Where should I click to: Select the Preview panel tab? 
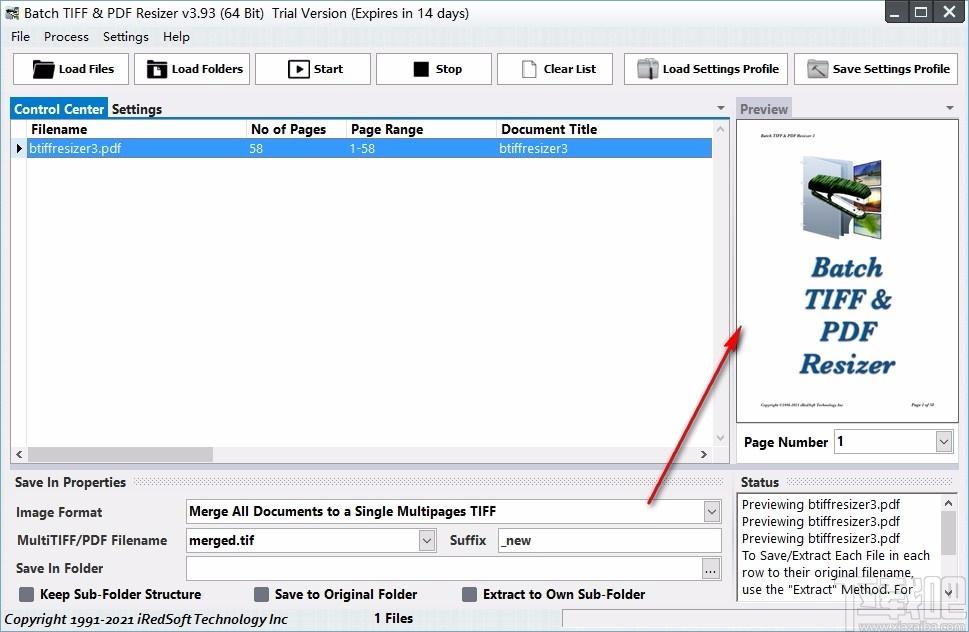[x=764, y=109]
